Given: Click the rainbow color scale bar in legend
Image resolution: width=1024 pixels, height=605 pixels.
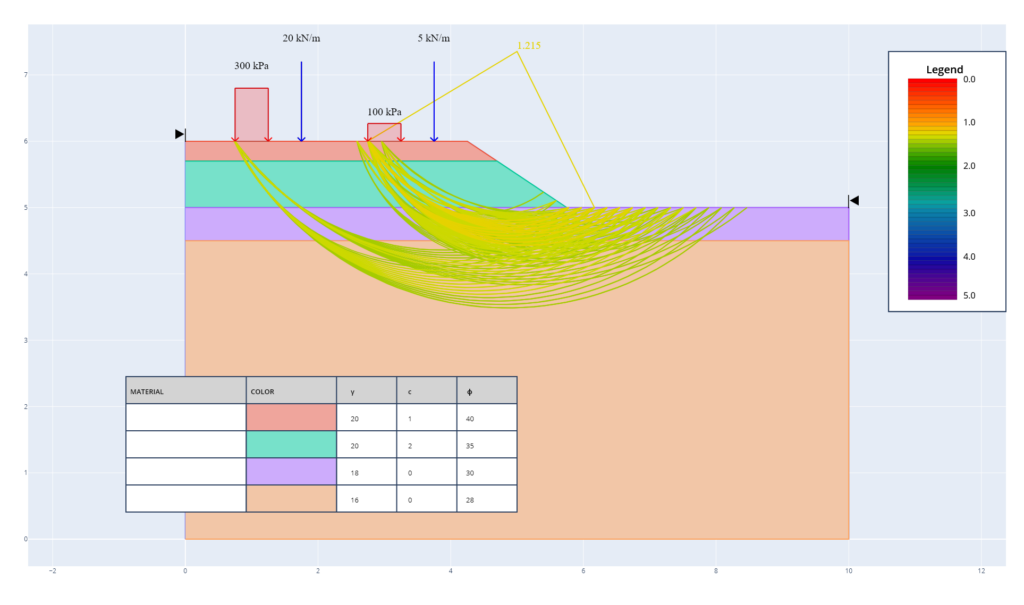Looking at the screenshot, I should [x=932, y=188].
